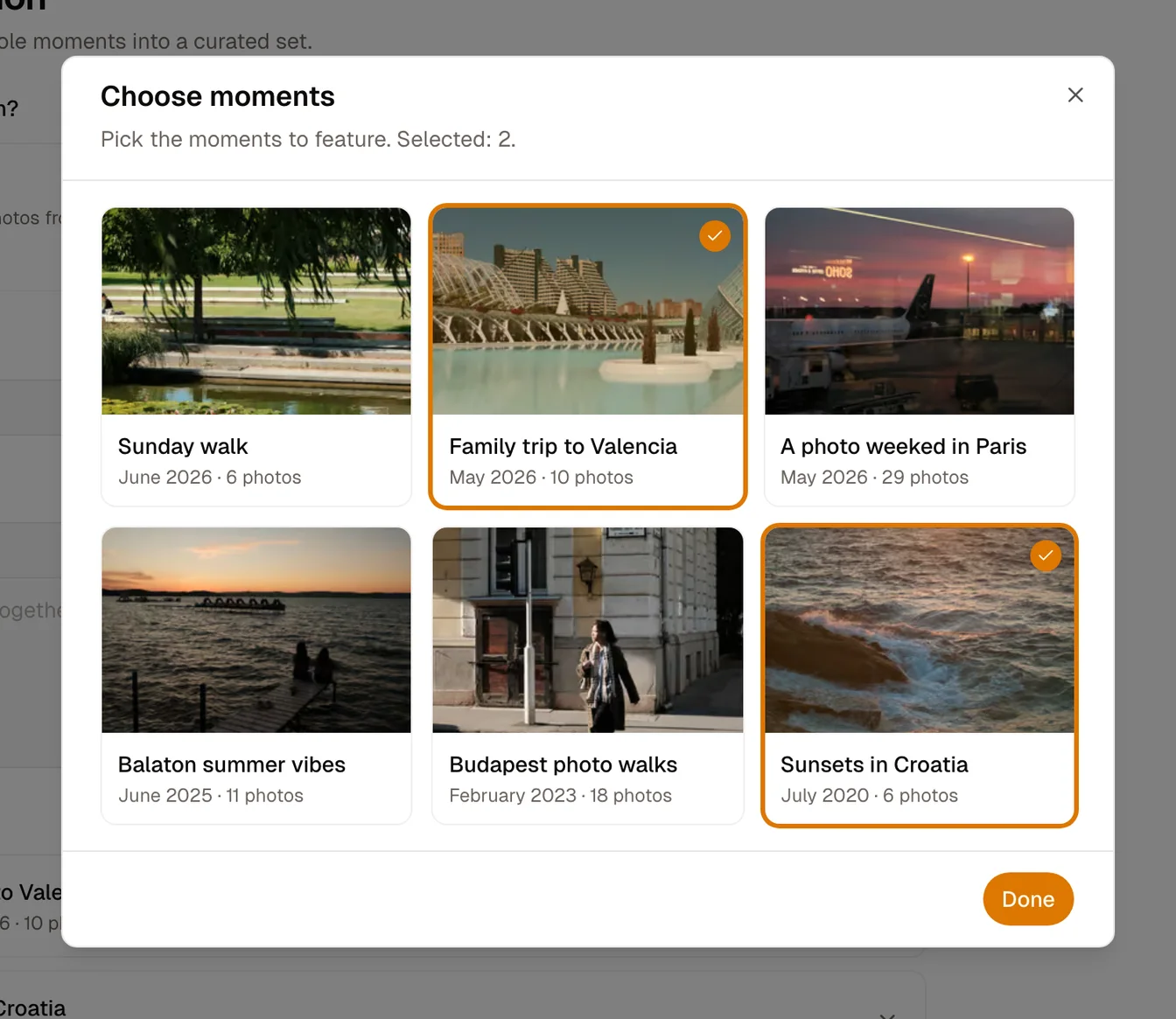Click 'July 2020 · 6 photos' text
This screenshot has width=1176, height=1019.
point(869,796)
